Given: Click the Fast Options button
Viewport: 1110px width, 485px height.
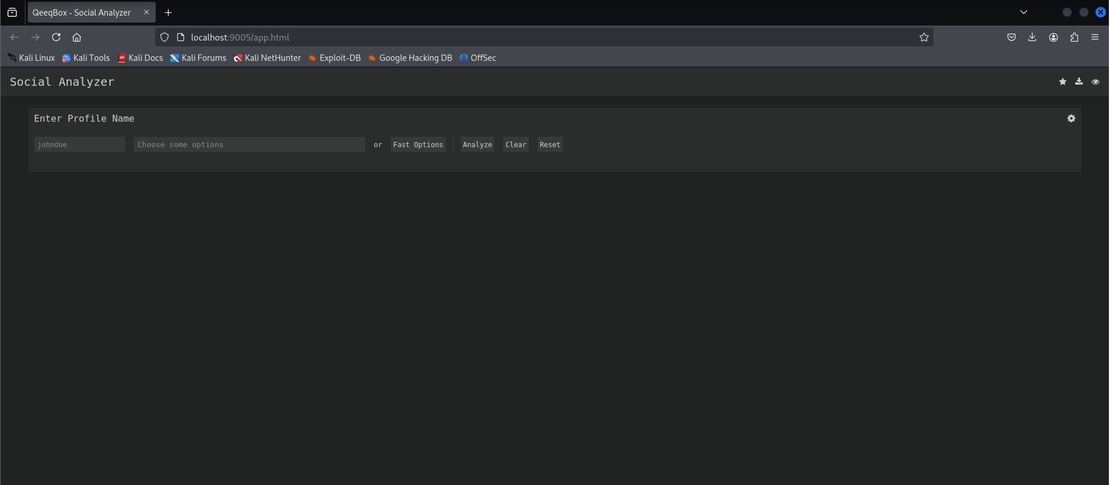Looking at the screenshot, I should tap(417, 145).
